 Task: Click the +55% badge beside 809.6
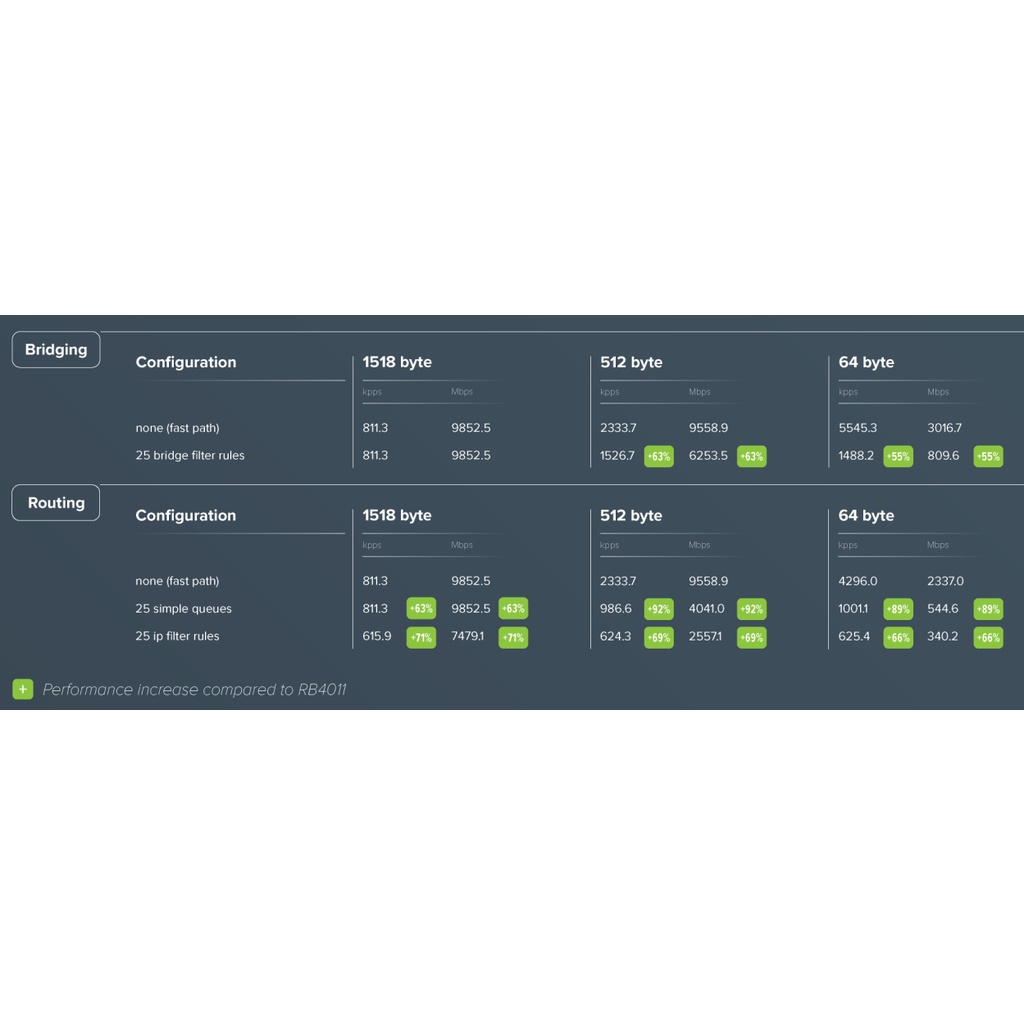[988, 456]
